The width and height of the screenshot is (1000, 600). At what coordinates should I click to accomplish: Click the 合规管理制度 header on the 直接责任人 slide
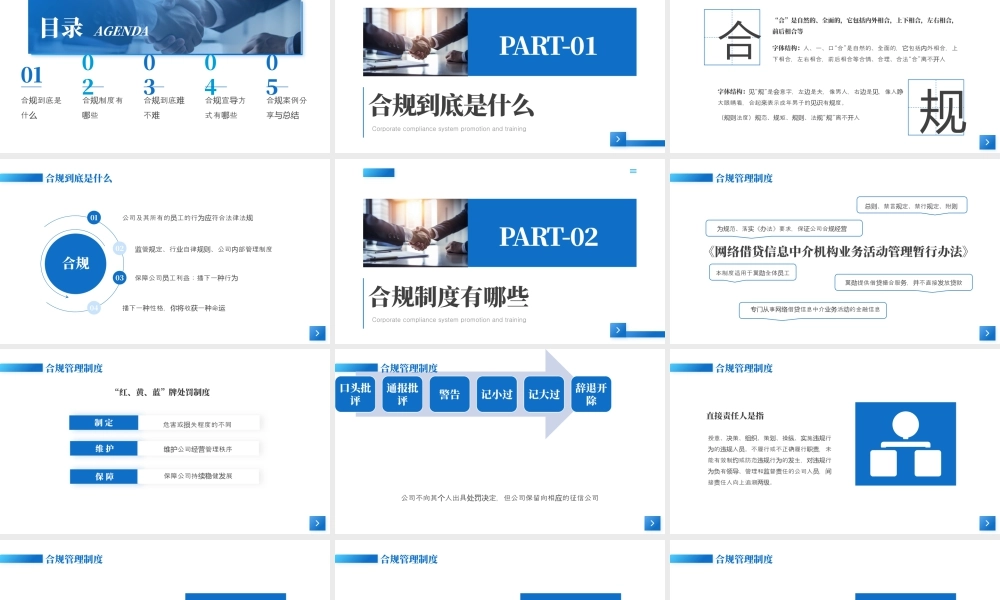click(744, 368)
